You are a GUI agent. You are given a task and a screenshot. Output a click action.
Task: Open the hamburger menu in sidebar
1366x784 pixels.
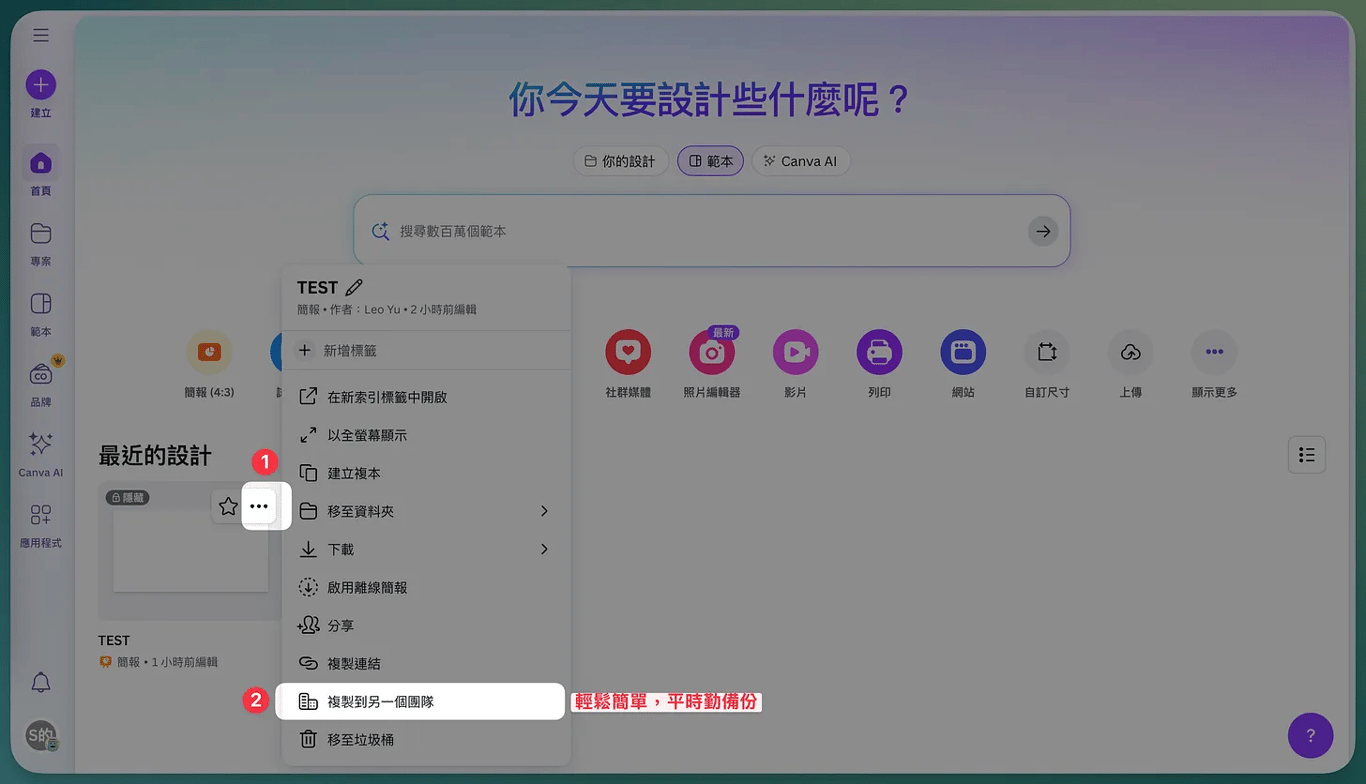[x=41, y=35]
